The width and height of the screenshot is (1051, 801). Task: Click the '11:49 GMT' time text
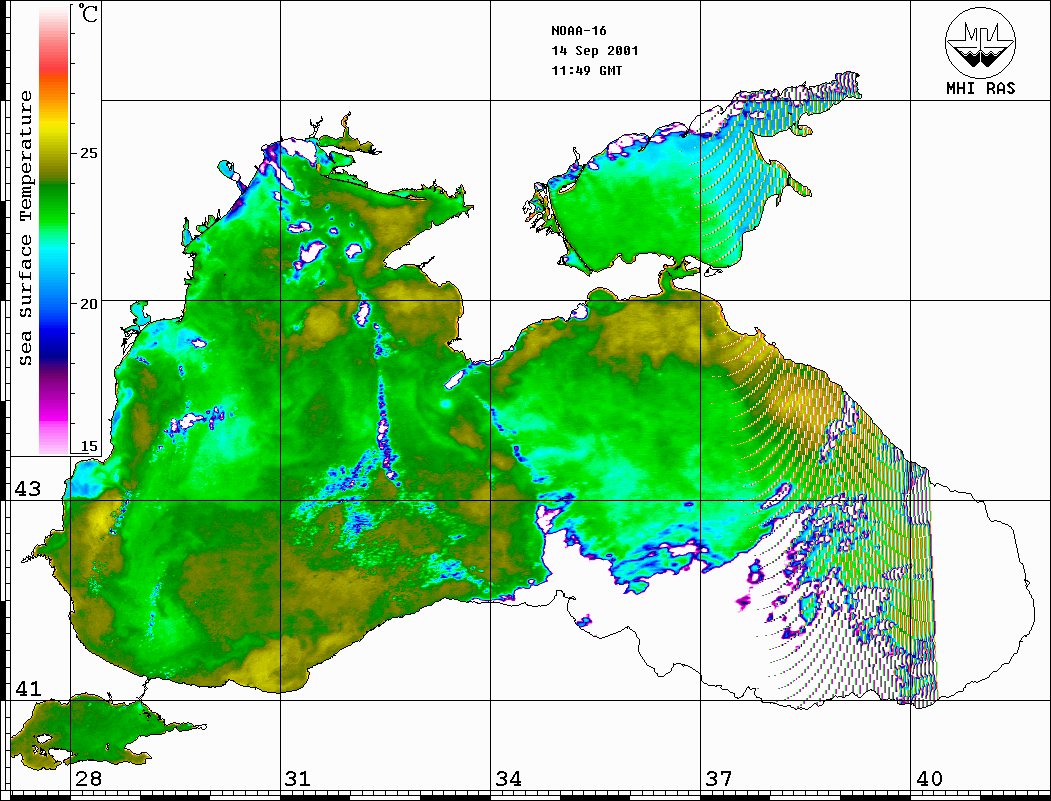586,70
